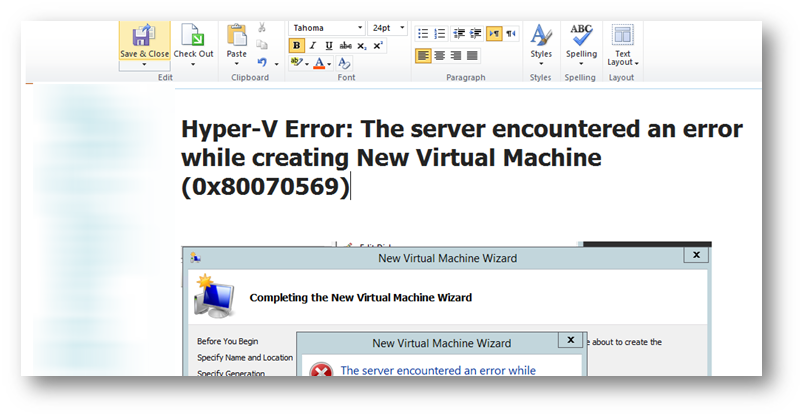Close the inner wizard error dialog
Viewport: 804px width, 418px height.
coord(571,340)
